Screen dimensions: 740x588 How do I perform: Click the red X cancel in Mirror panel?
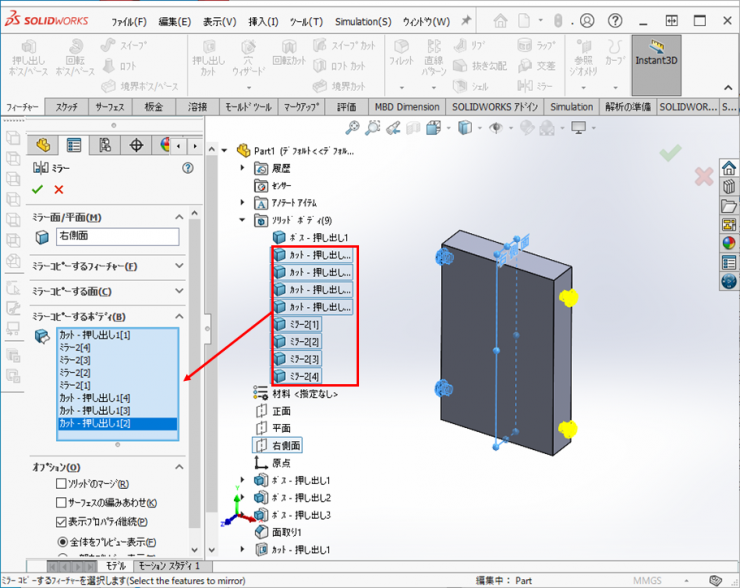59,189
